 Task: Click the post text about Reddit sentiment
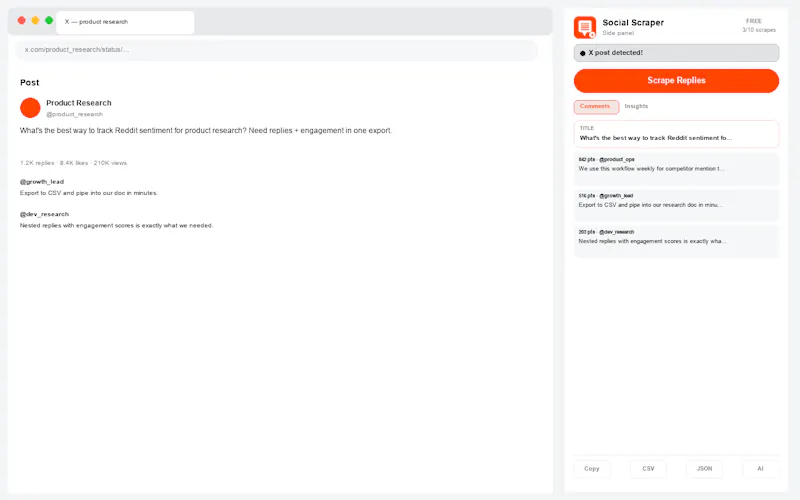(x=206, y=131)
